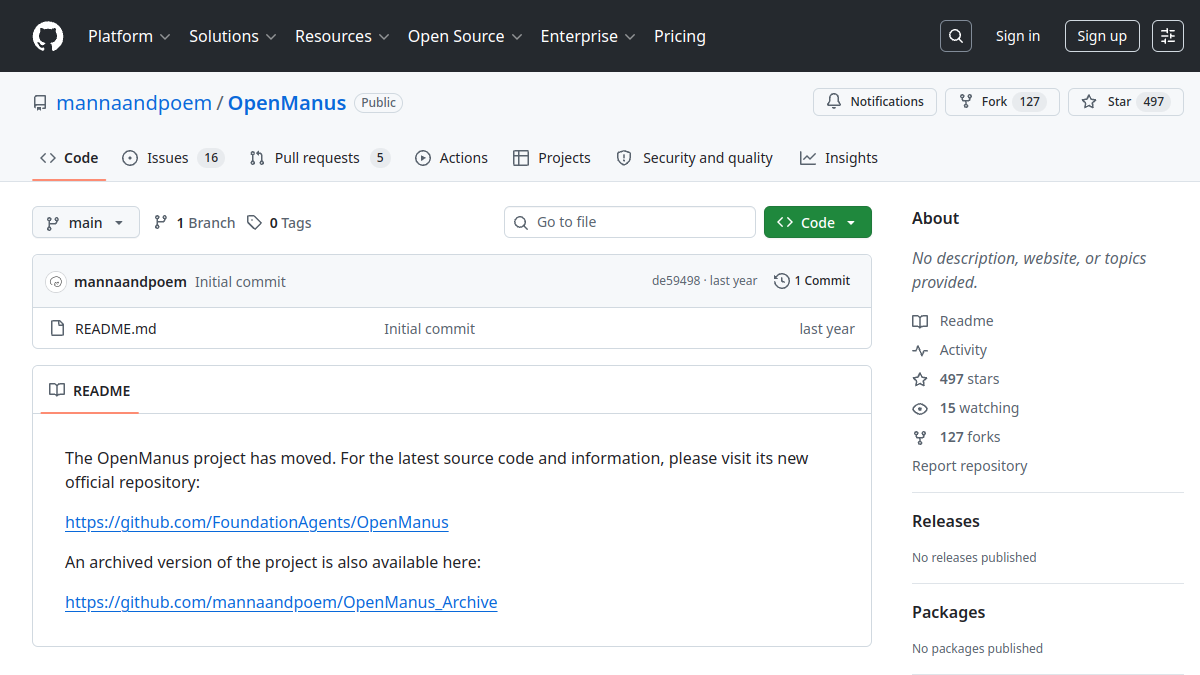Click mannaandpoem commit author name
1200x675 pixels.
(x=130, y=282)
